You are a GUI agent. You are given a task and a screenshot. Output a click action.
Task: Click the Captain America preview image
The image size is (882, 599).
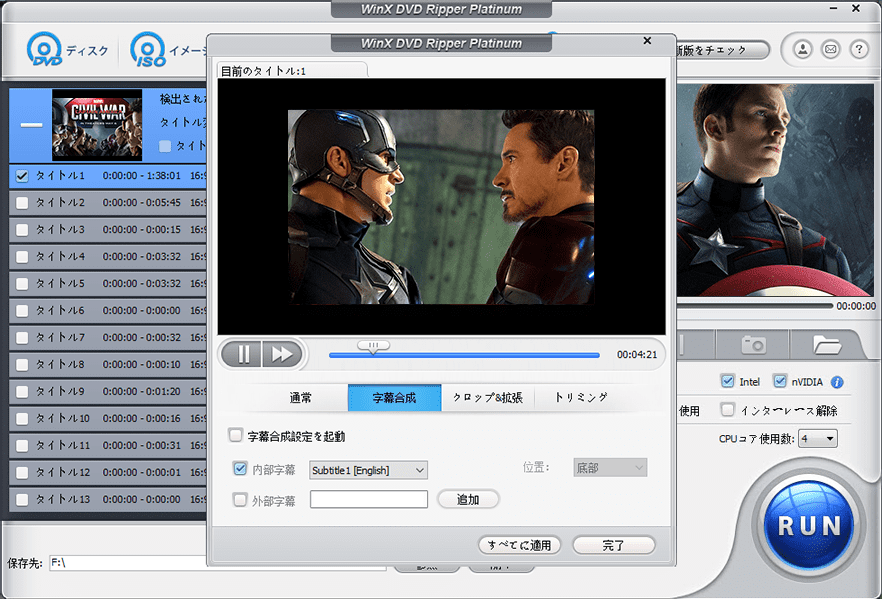775,190
